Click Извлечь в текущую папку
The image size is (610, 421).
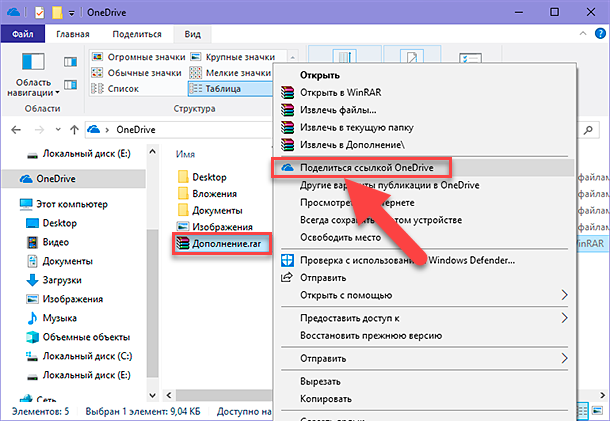coord(356,128)
